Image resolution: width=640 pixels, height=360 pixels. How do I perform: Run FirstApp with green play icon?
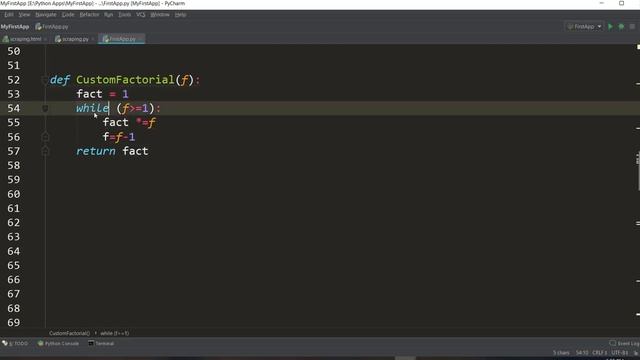coord(610,27)
